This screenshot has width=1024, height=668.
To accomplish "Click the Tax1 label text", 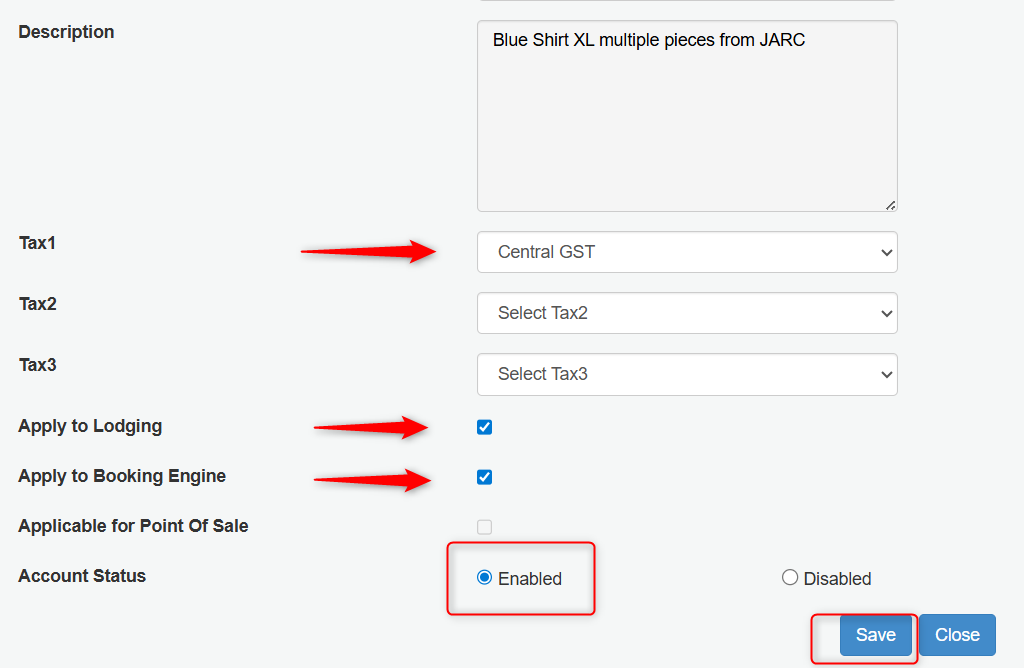I will [37, 243].
